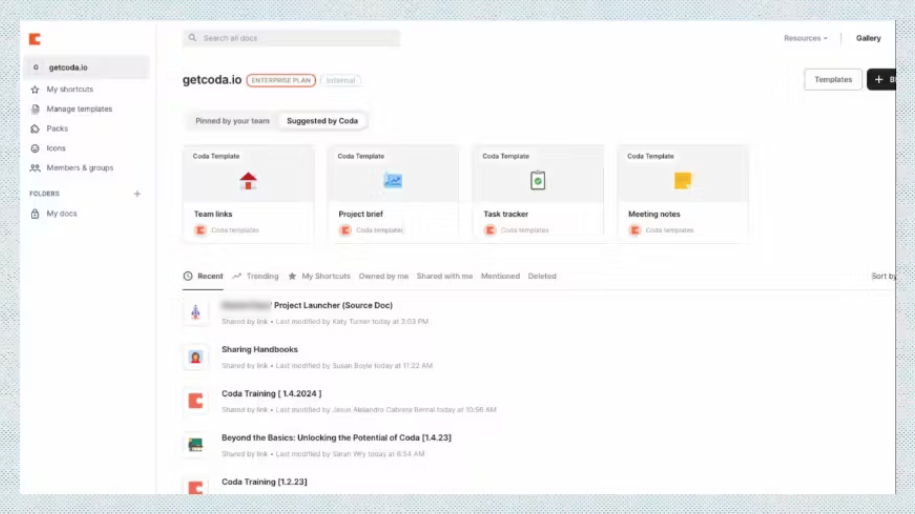Select getcoda.io workspace in sidebar
Screen dimensions: 915x514
point(86,68)
